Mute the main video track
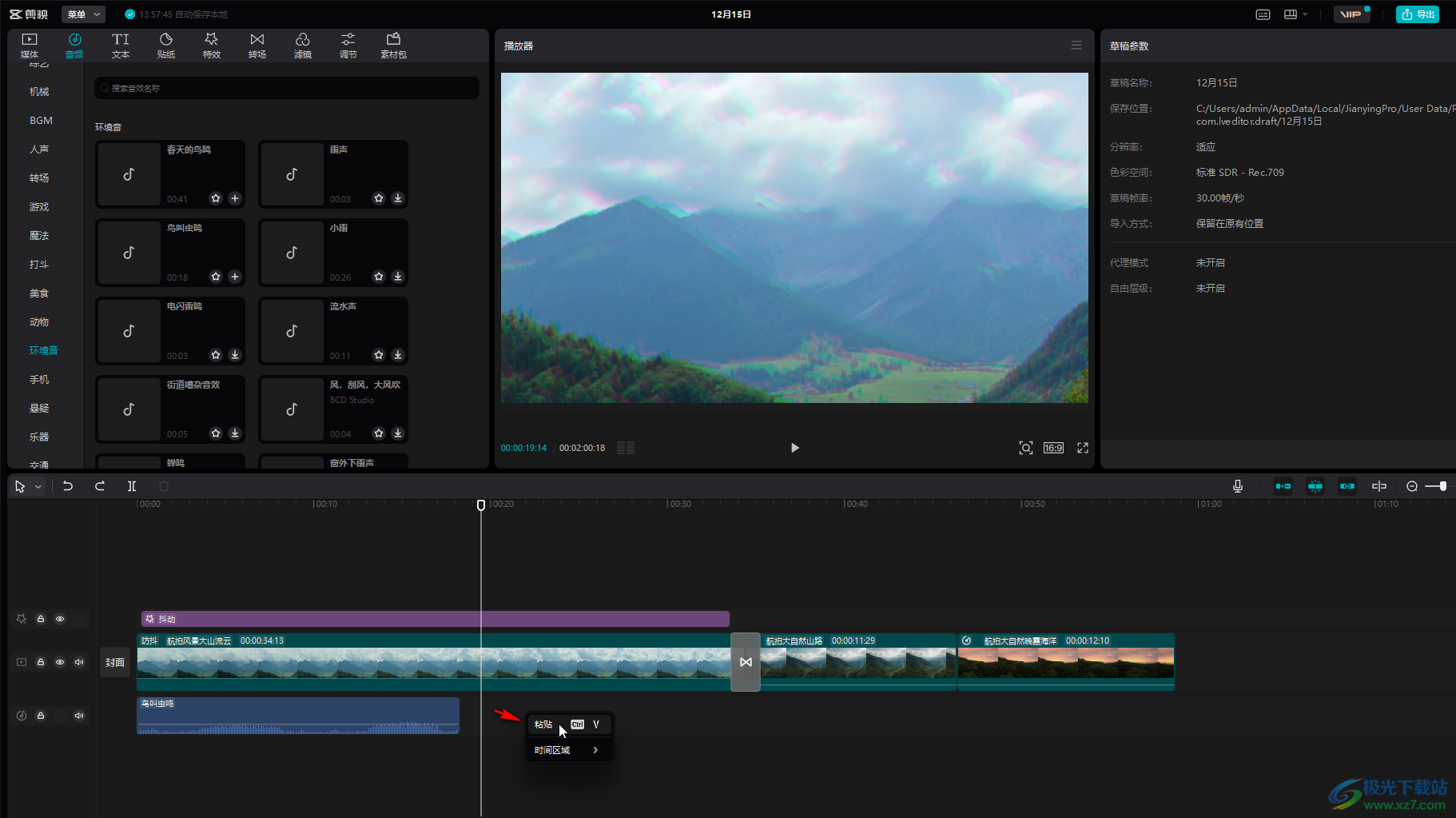The height and width of the screenshot is (818, 1456). tap(79, 662)
